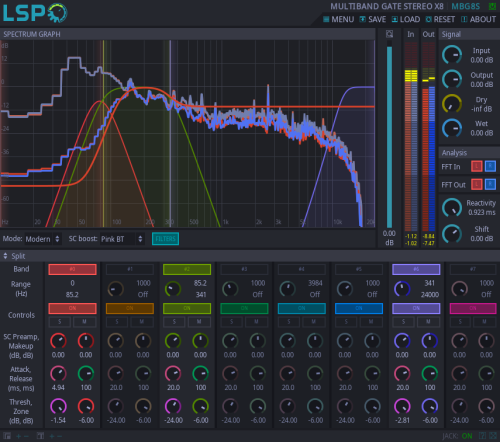
Task: Click the Reactivity knob
Action: click(x=452, y=208)
